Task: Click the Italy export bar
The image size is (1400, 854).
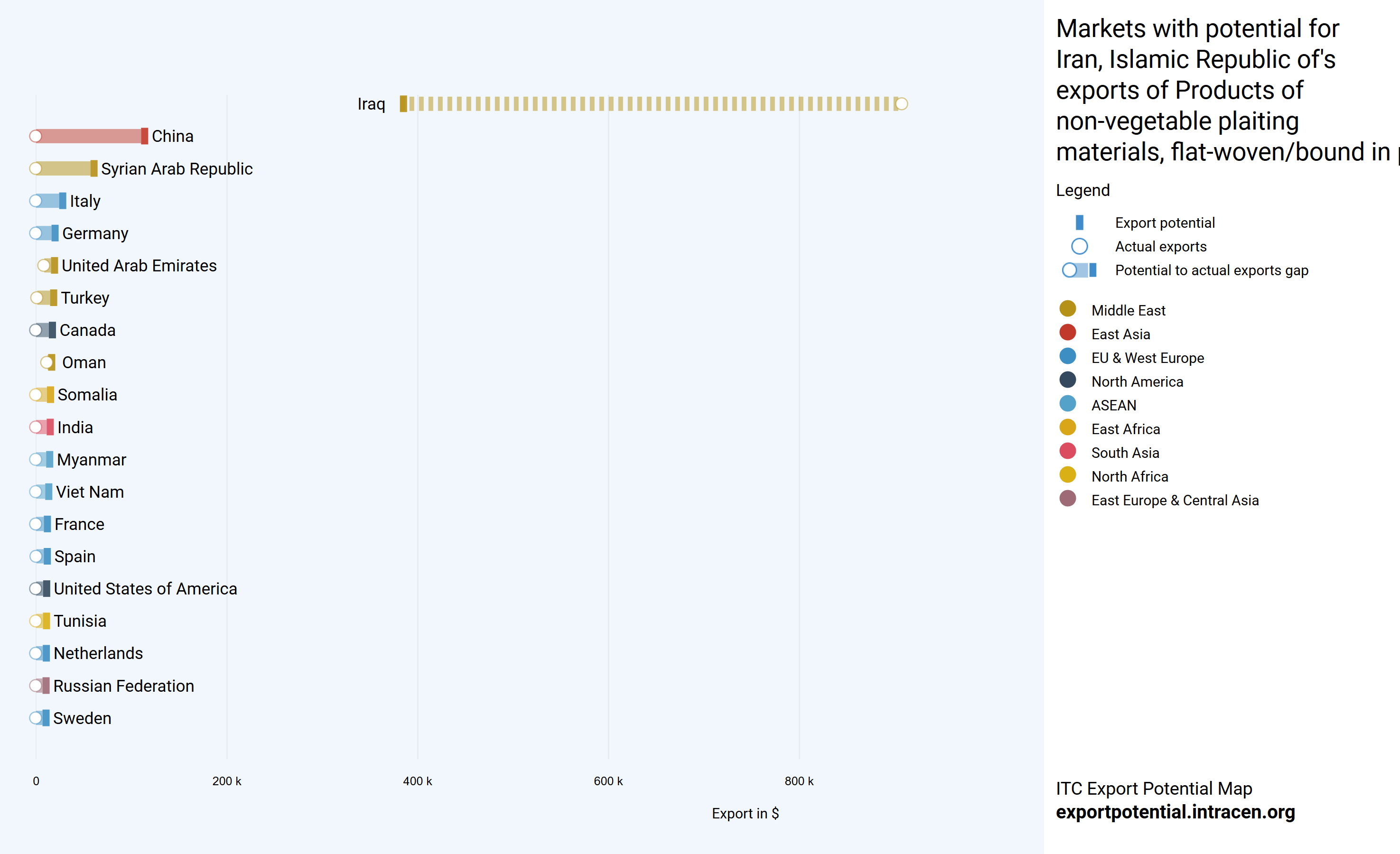Action: click(50, 201)
